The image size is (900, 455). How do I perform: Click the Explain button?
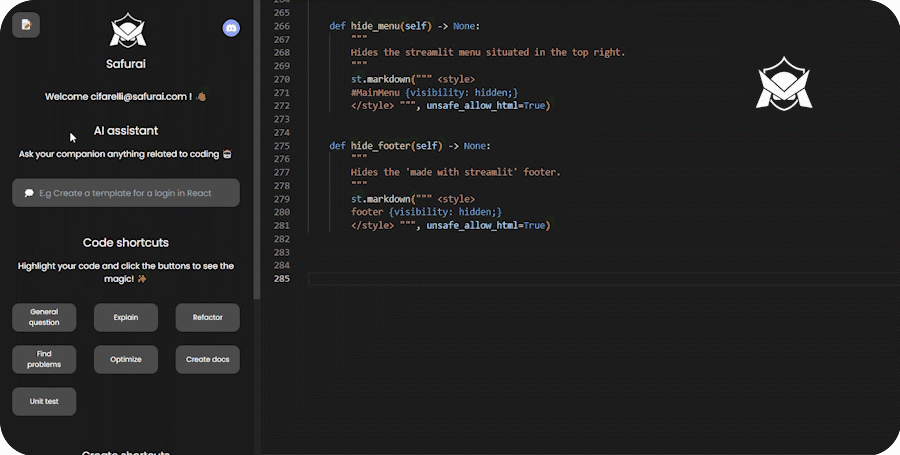(x=126, y=317)
